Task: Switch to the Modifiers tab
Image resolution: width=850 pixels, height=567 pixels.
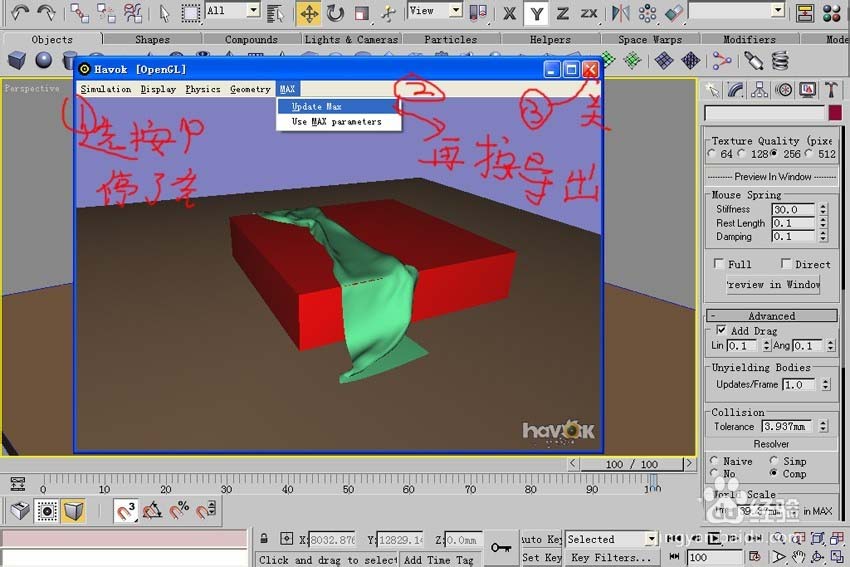Action: [x=750, y=40]
